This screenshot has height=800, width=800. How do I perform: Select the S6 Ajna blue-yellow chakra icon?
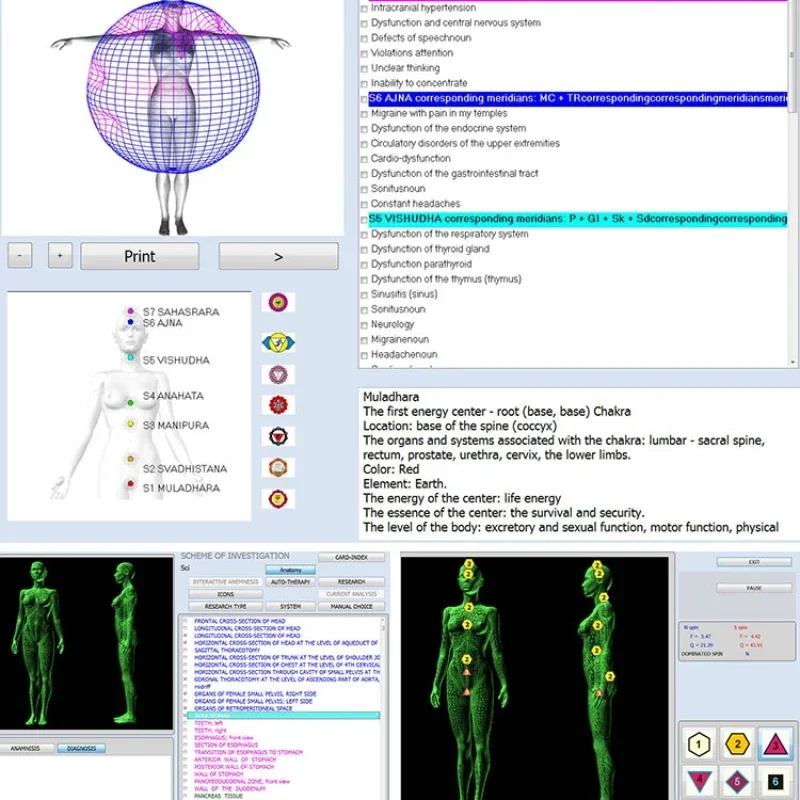pos(278,343)
